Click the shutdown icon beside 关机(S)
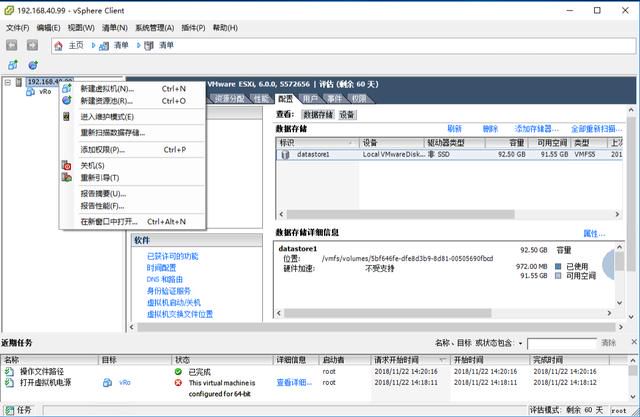The width and height of the screenshot is (640, 417). 67,165
